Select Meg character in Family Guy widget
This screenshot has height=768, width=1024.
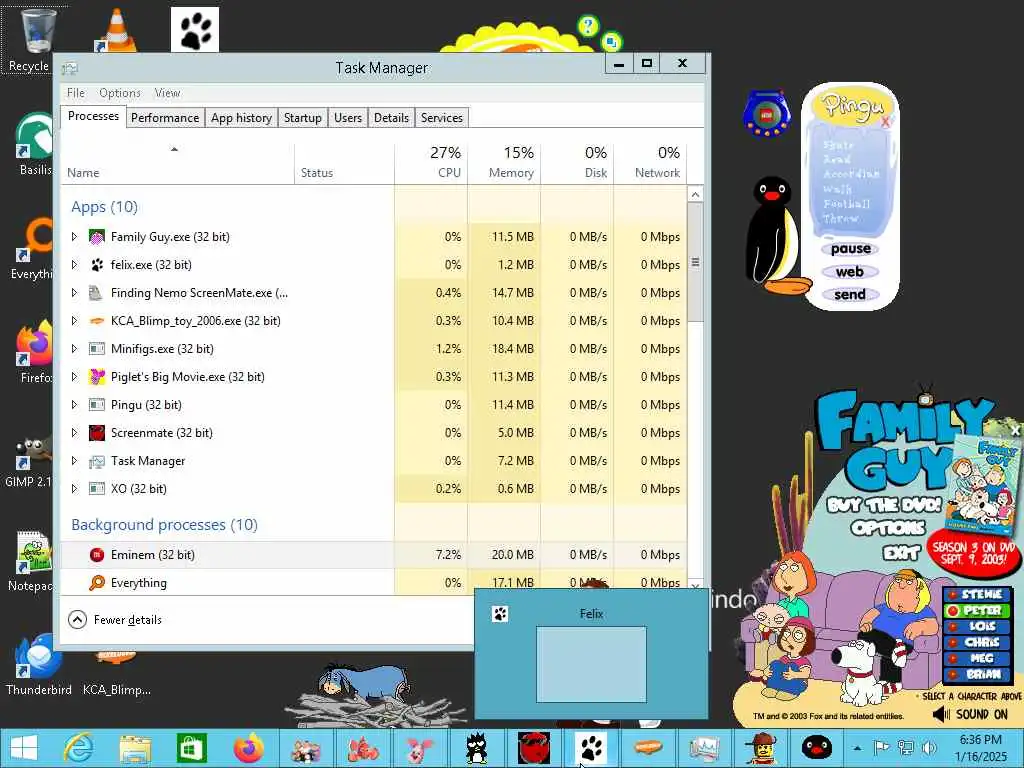click(976, 658)
